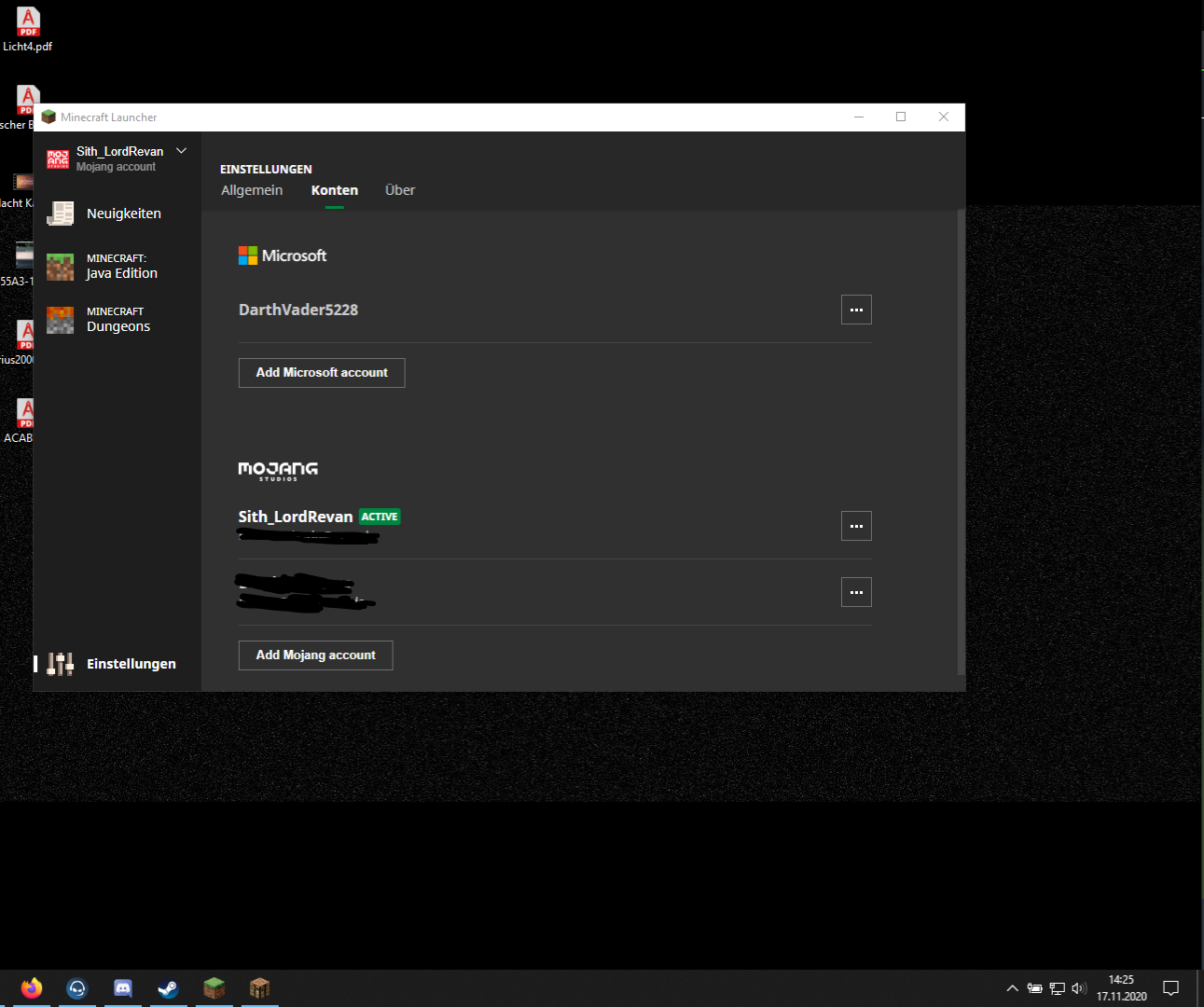Open the blue headset app in the taskbar
The width and height of the screenshot is (1204, 1007).
pyautogui.click(x=77, y=988)
